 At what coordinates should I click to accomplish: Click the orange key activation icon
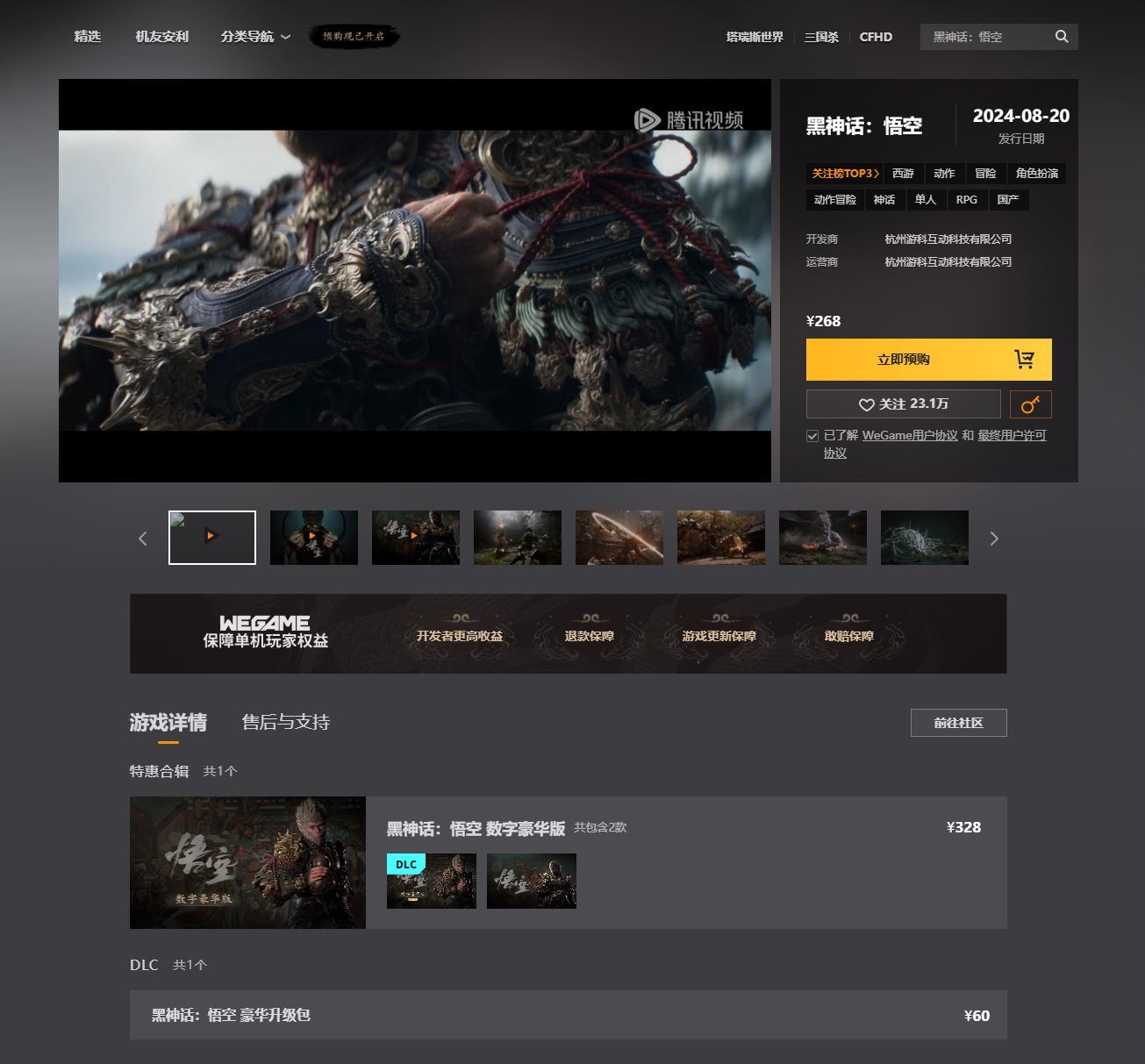point(1031,404)
